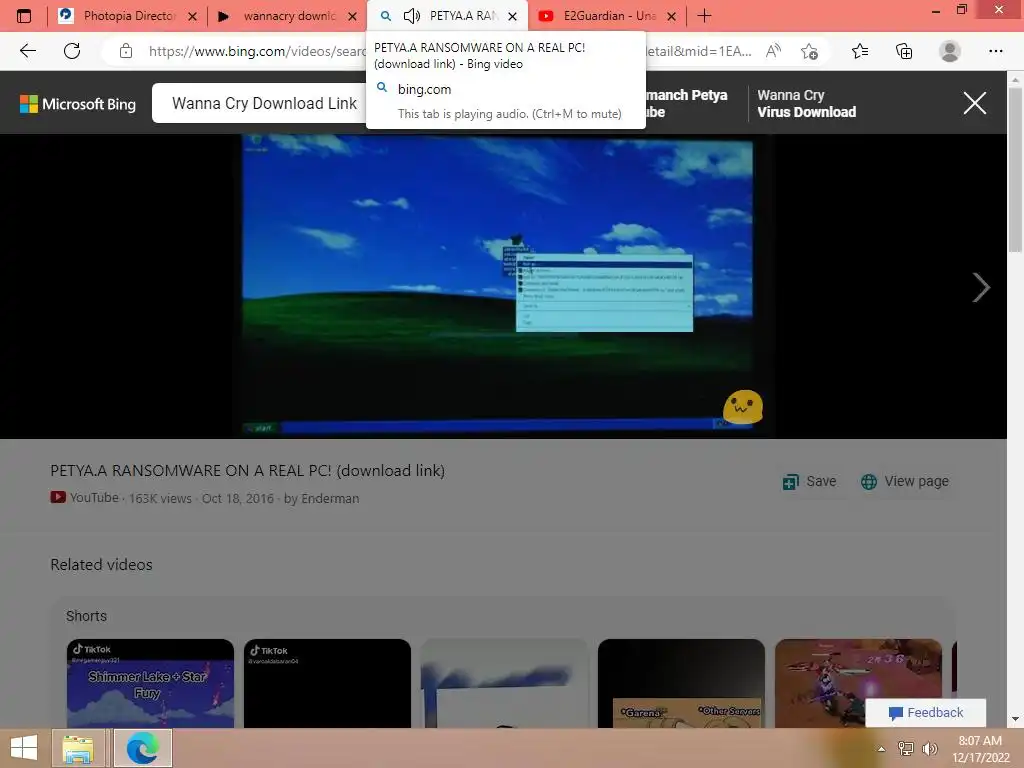Close the wannacry download tab
This screenshot has width=1024, height=768.
click(352, 16)
